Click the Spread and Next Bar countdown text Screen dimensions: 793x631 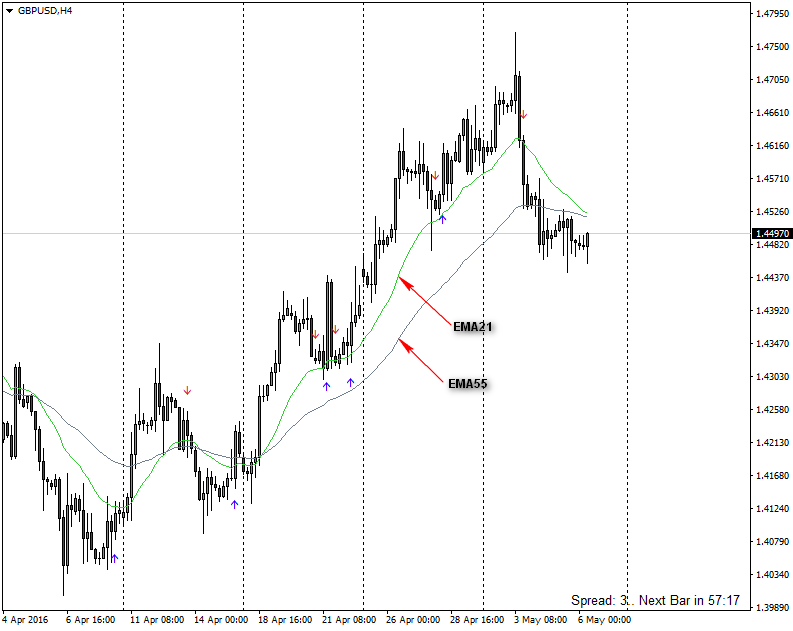click(x=655, y=601)
